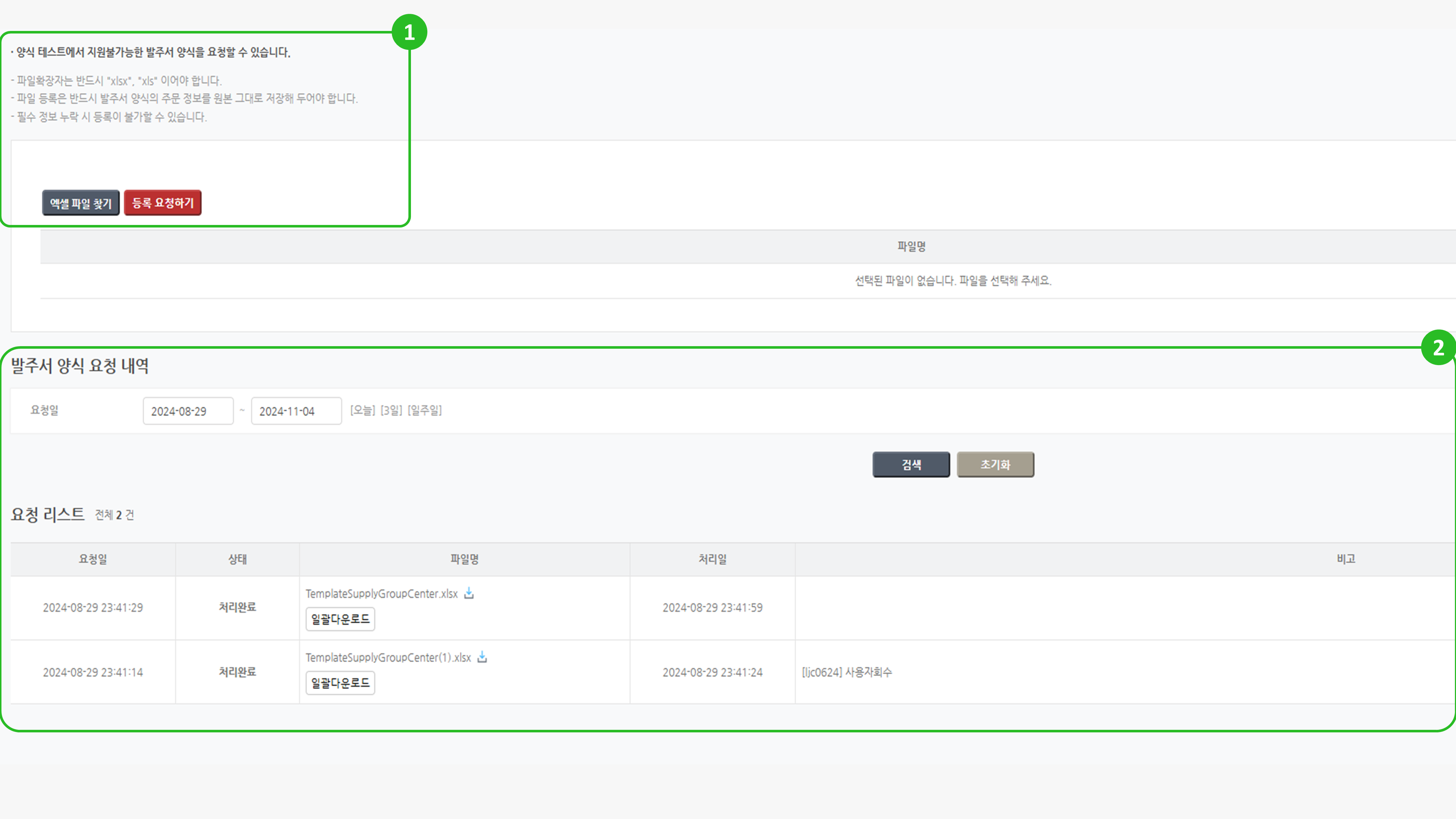1456x819 pixels.
Task: Click the 상태 column header
Action: (x=237, y=559)
